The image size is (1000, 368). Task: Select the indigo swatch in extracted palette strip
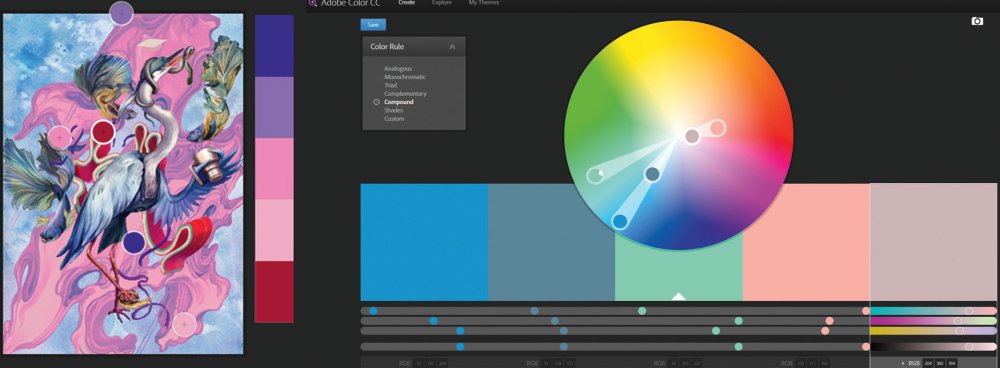point(274,45)
